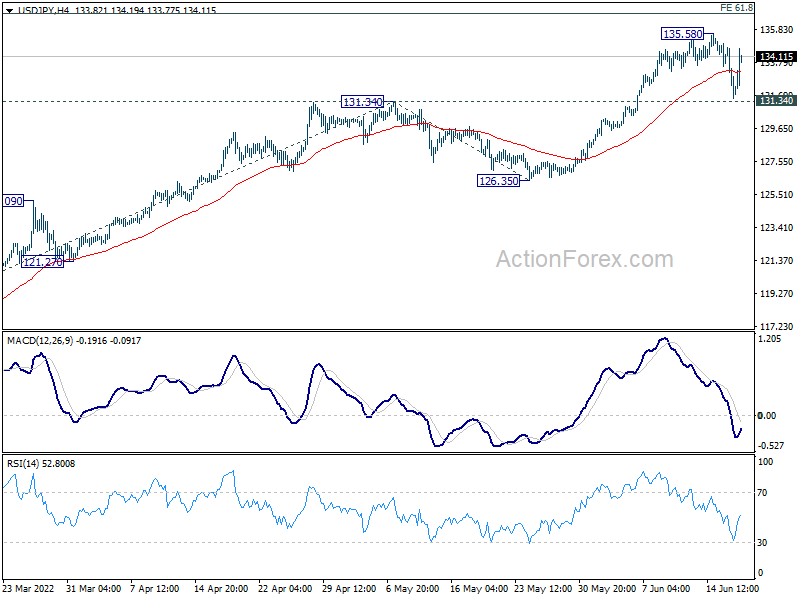Click the MACD(12,26,9) indicator label

point(74,340)
